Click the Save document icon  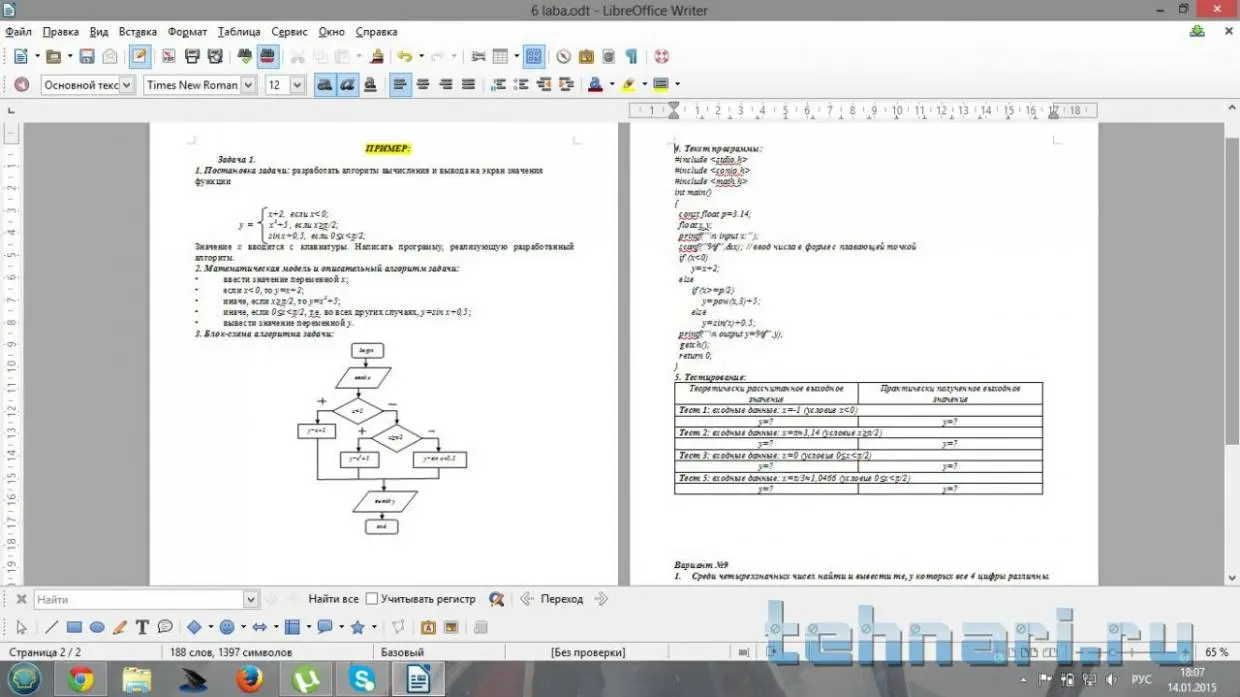[87, 57]
